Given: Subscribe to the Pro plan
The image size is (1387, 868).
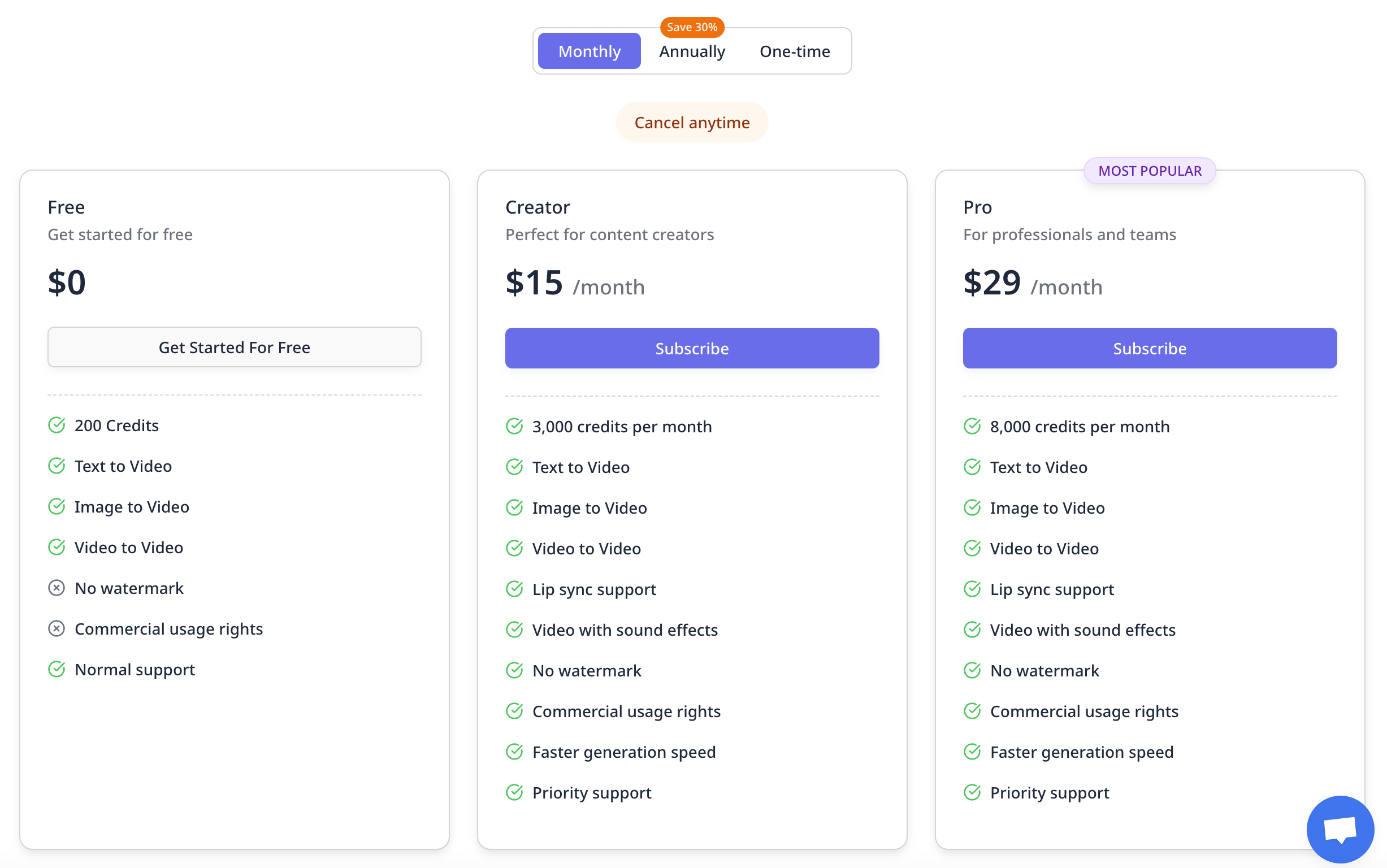Looking at the screenshot, I should pyautogui.click(x=1149, y=349).
